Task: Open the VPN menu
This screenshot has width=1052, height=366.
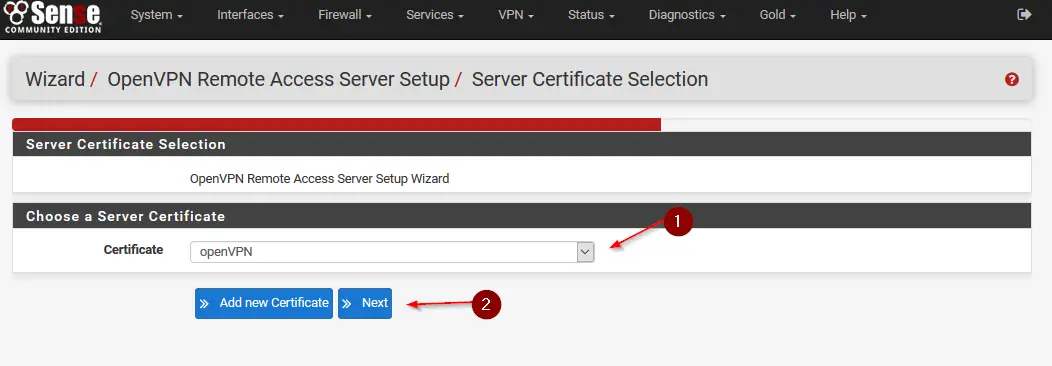Action: 516,15
